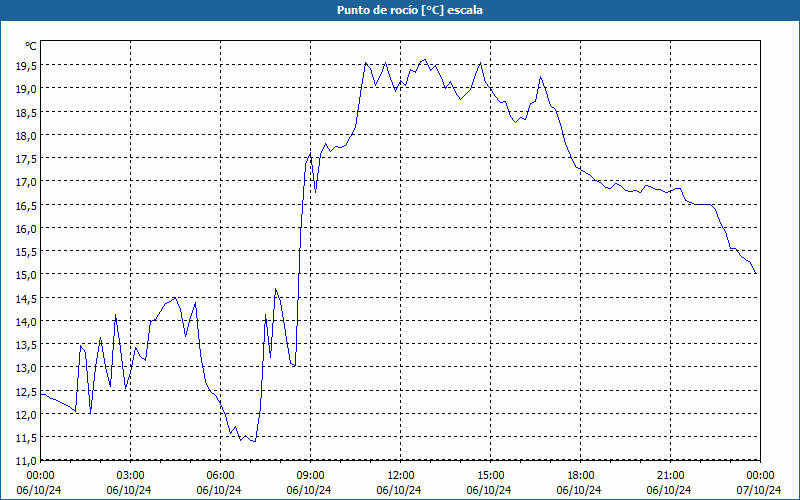Click the 09:00 time axis label

(x=310, y=476)
